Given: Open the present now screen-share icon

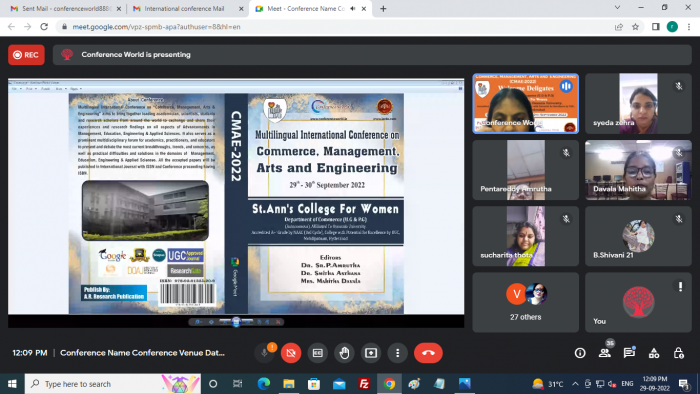Looking at the screenshot, I should 371,353.
